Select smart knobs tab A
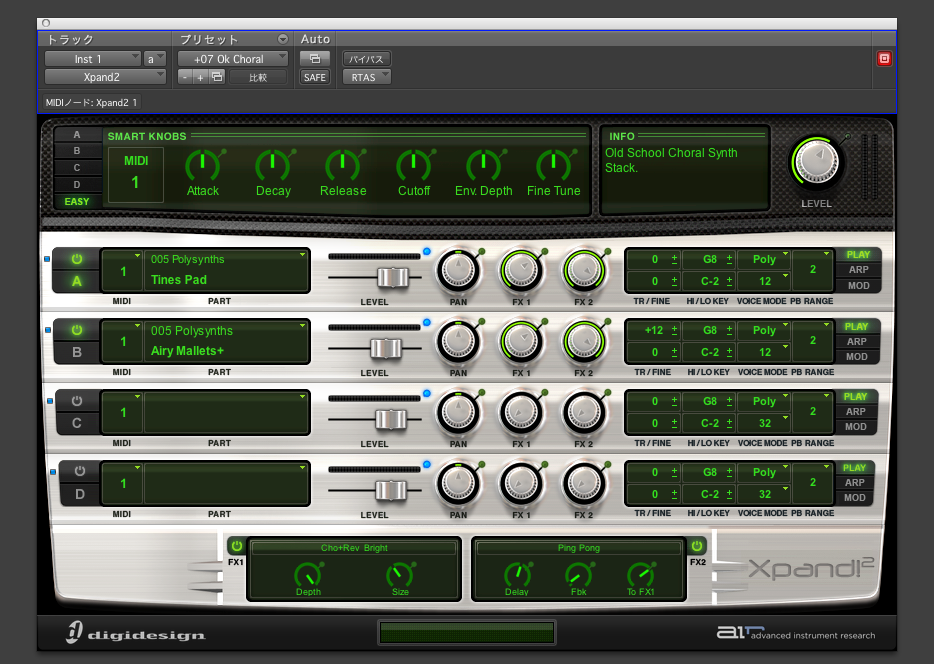This screenshot has width=934, height=664. 77,135
